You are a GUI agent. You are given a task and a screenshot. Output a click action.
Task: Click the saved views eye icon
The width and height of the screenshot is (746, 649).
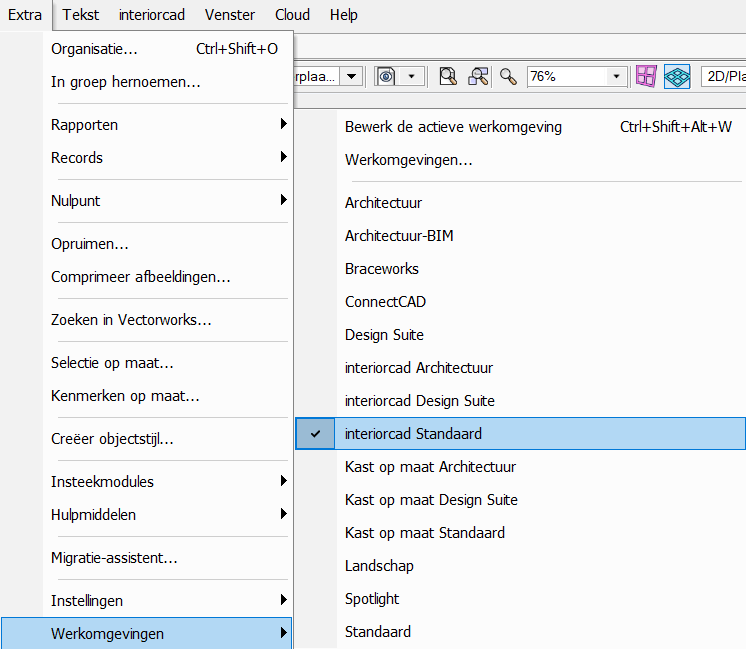386,76
